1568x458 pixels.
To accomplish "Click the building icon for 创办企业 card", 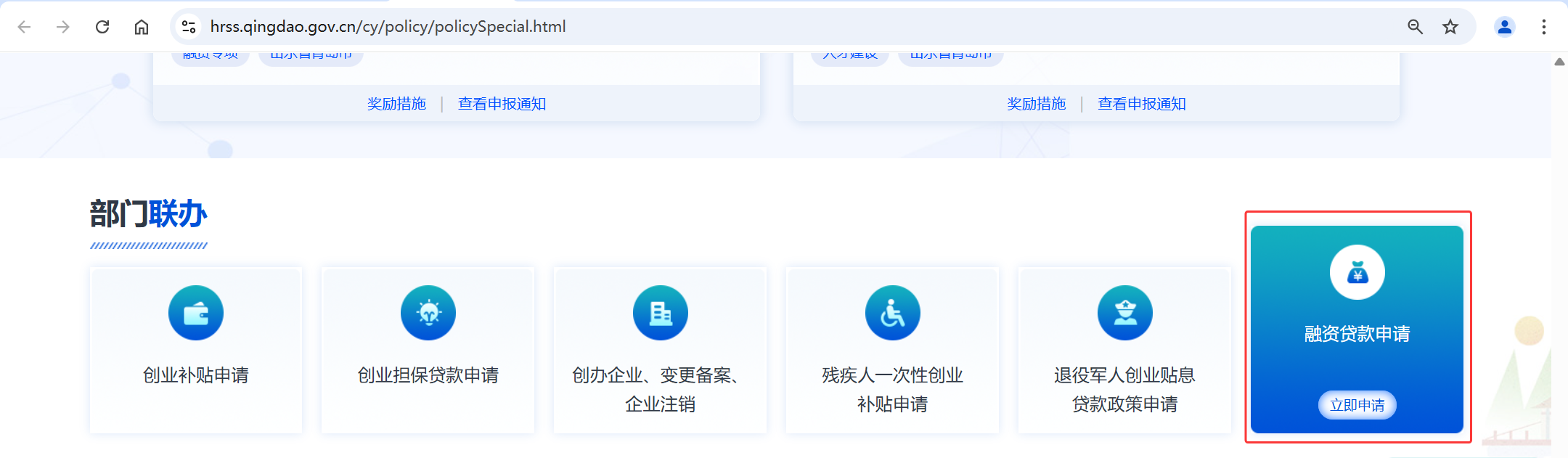I will 661,313.
